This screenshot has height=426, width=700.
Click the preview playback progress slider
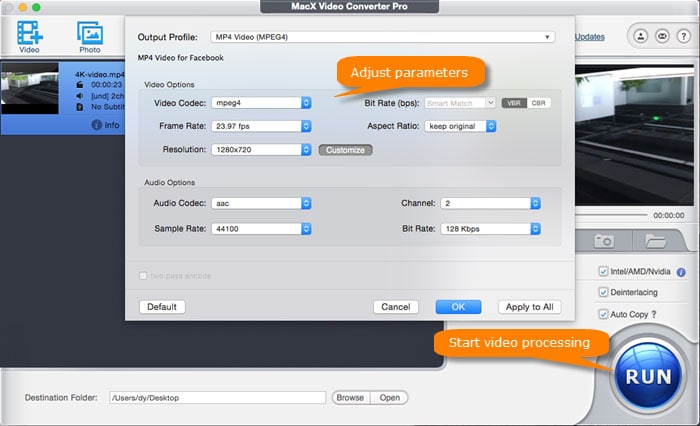click(x=611, y=215)
